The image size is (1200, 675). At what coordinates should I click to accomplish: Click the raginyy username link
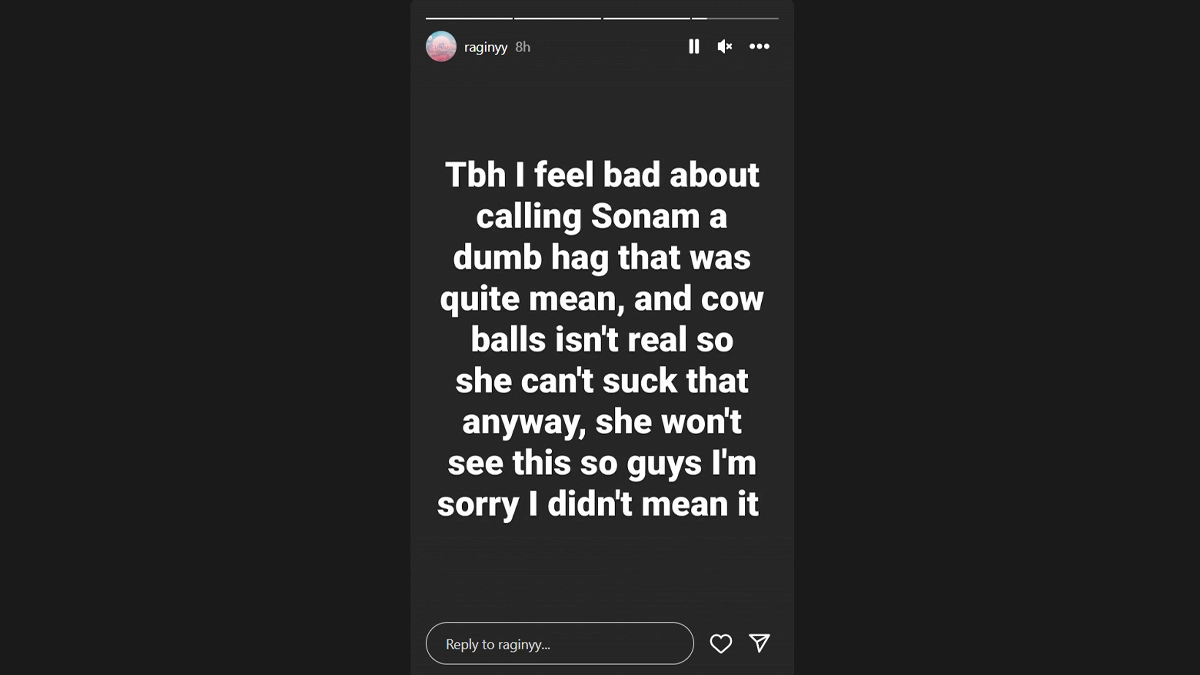486,47
